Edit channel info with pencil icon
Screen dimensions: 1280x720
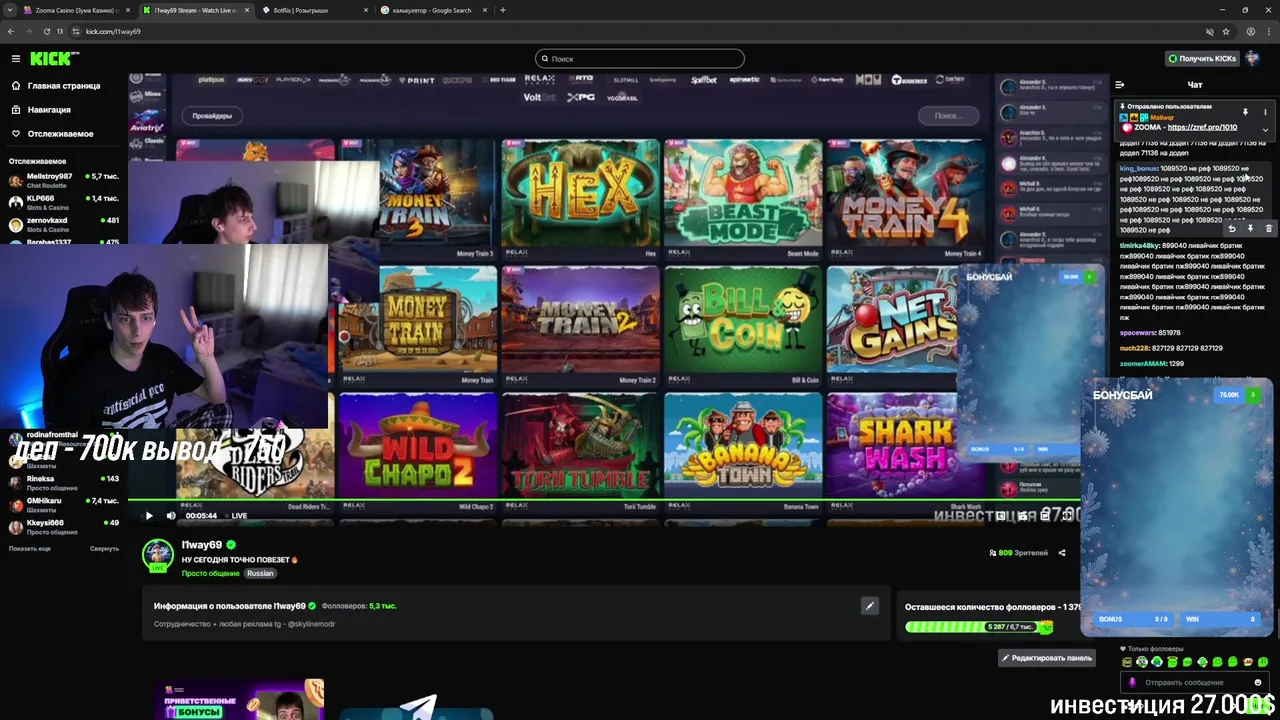click(869, 606)
